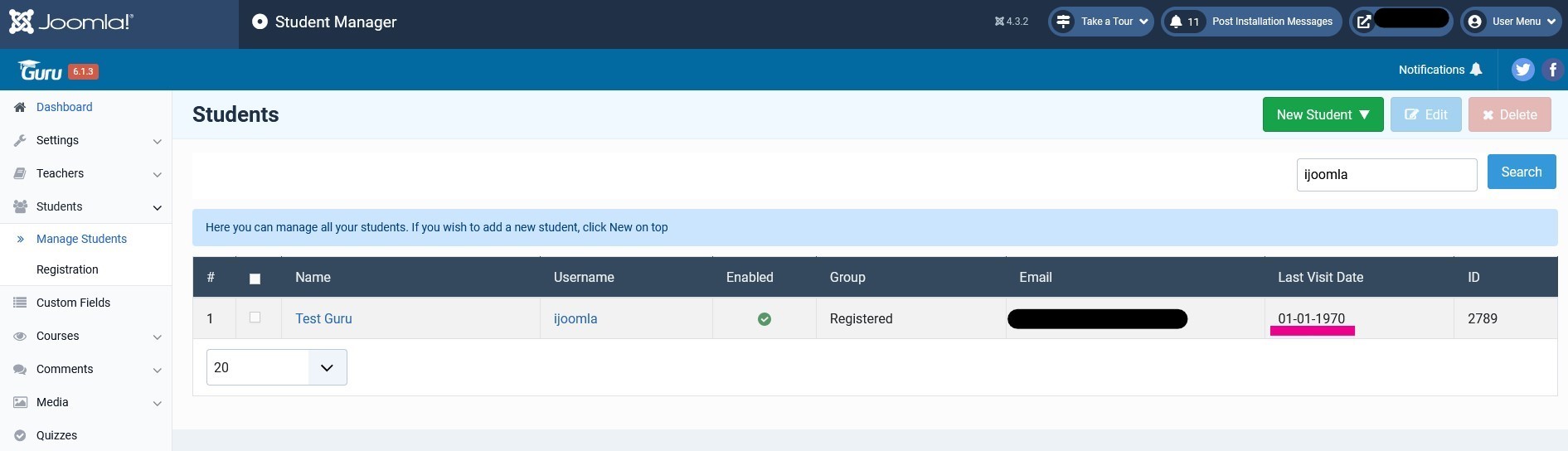Click the search field containing ijoomla
Image resolution: width=1568 pixels, height=451 pixels.
[x=1386, y=174]
